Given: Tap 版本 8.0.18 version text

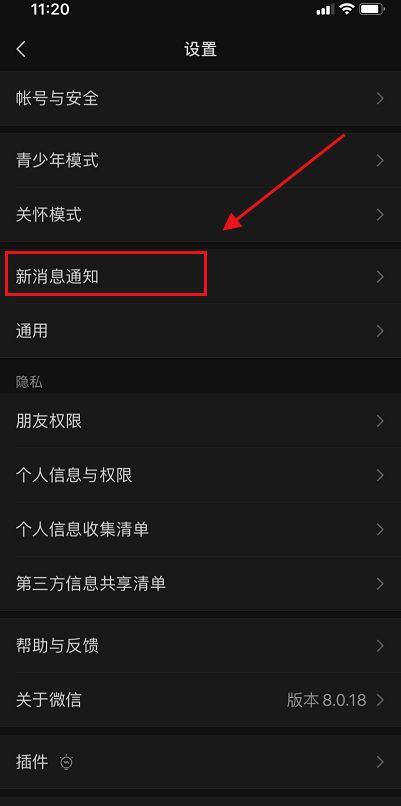Looking at the screenshot, I should coord(326,700).
